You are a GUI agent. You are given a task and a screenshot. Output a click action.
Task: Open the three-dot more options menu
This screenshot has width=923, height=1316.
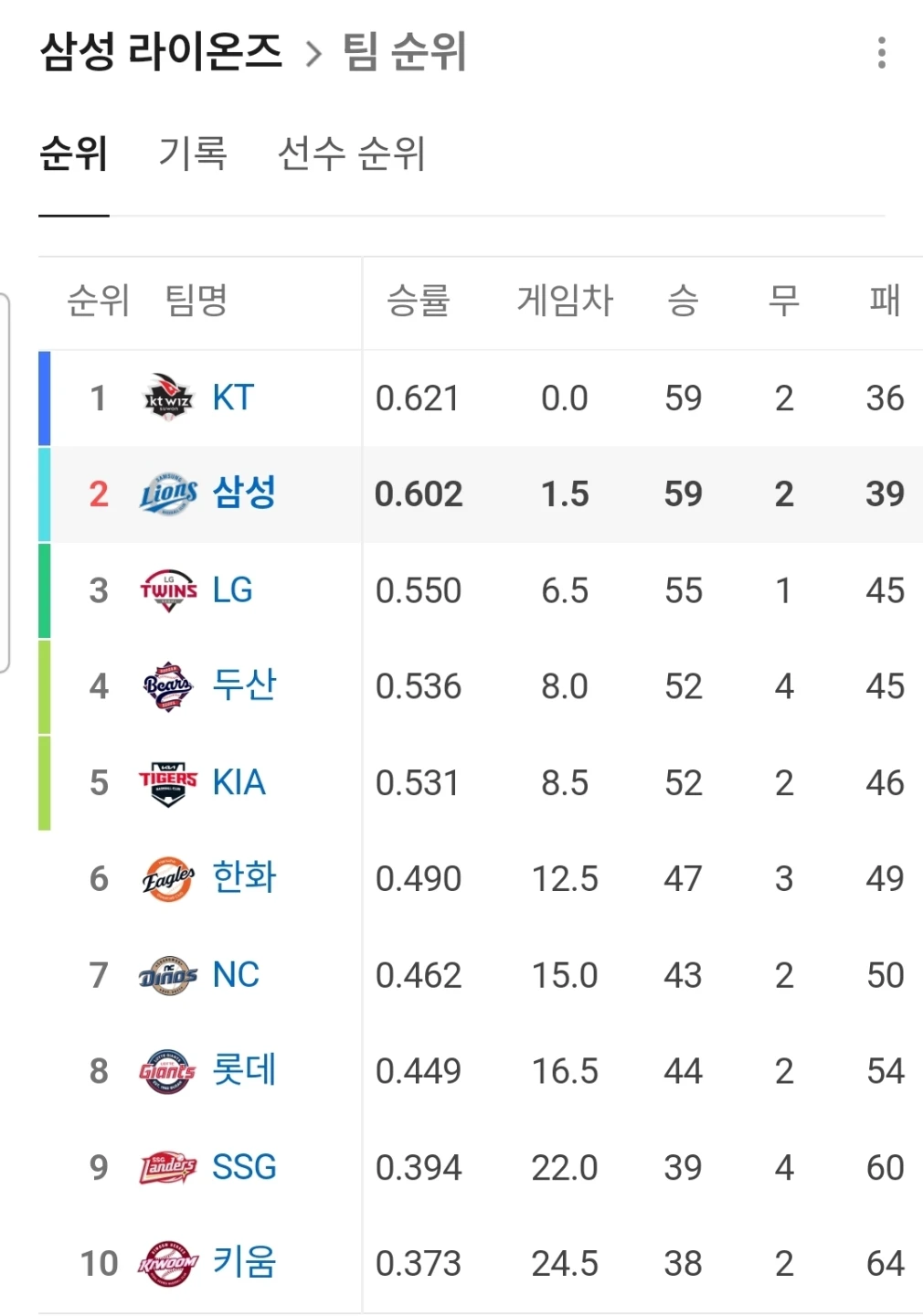coord(881,53)
